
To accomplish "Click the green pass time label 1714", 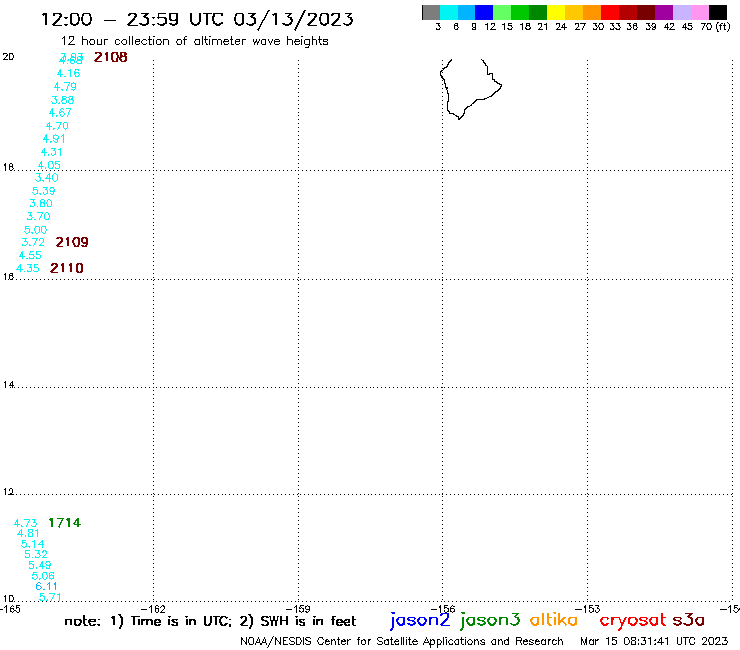I will [65, 523].
